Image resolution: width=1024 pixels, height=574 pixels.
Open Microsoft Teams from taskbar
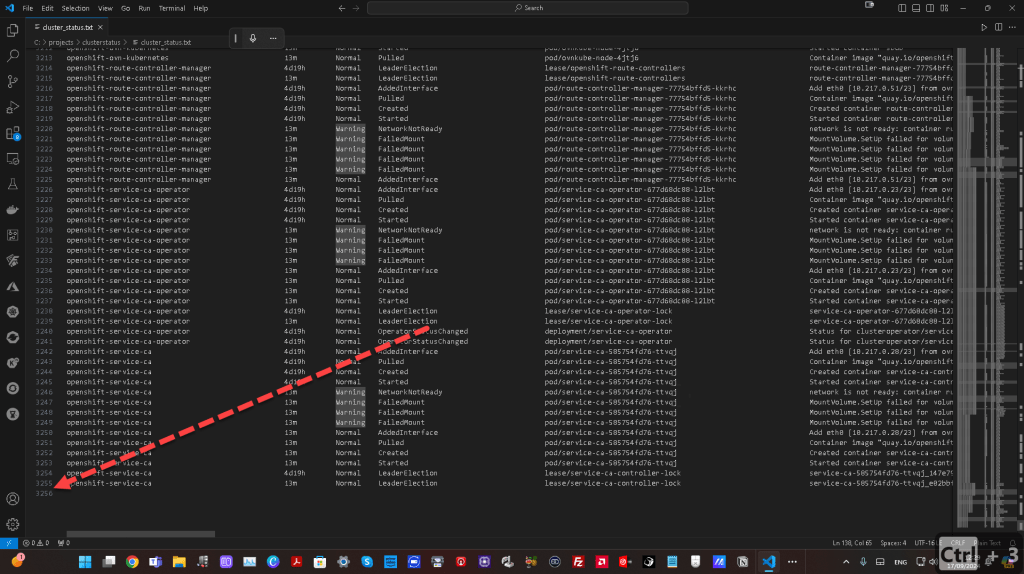click(x=155, y=562)
